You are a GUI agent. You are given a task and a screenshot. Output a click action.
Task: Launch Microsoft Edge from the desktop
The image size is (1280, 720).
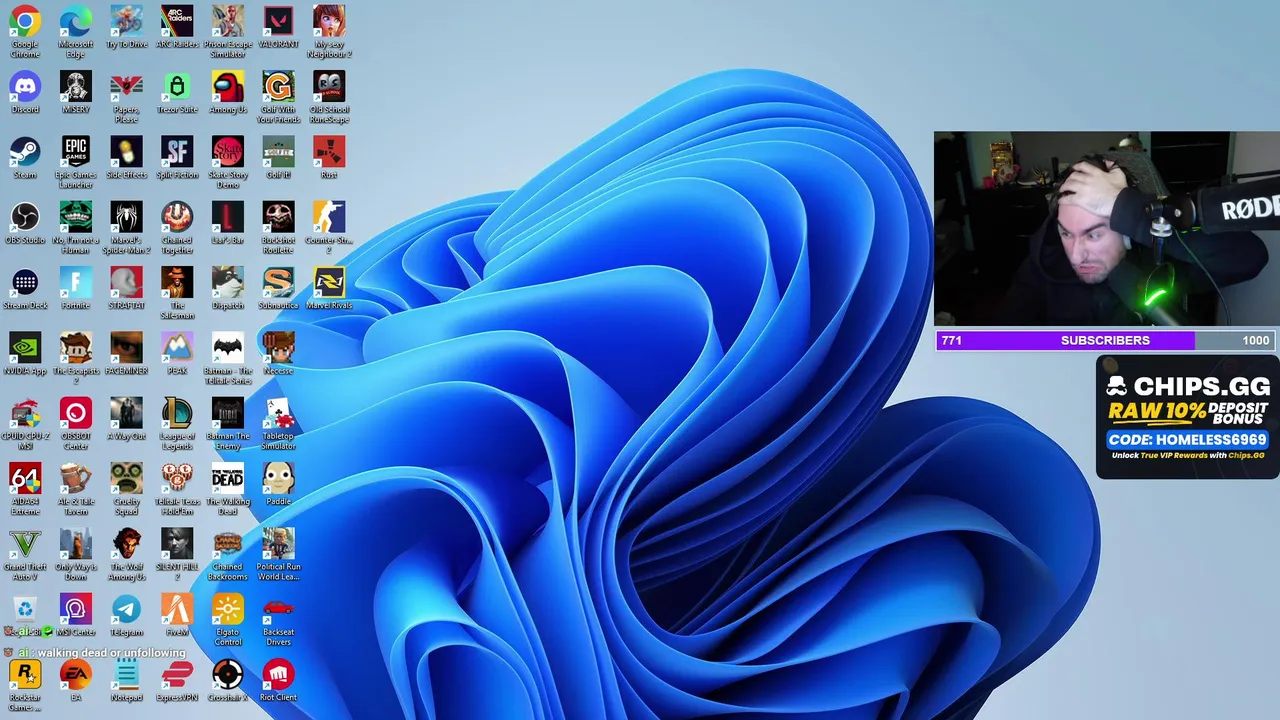pyautogui.click(x=76, y=21)
